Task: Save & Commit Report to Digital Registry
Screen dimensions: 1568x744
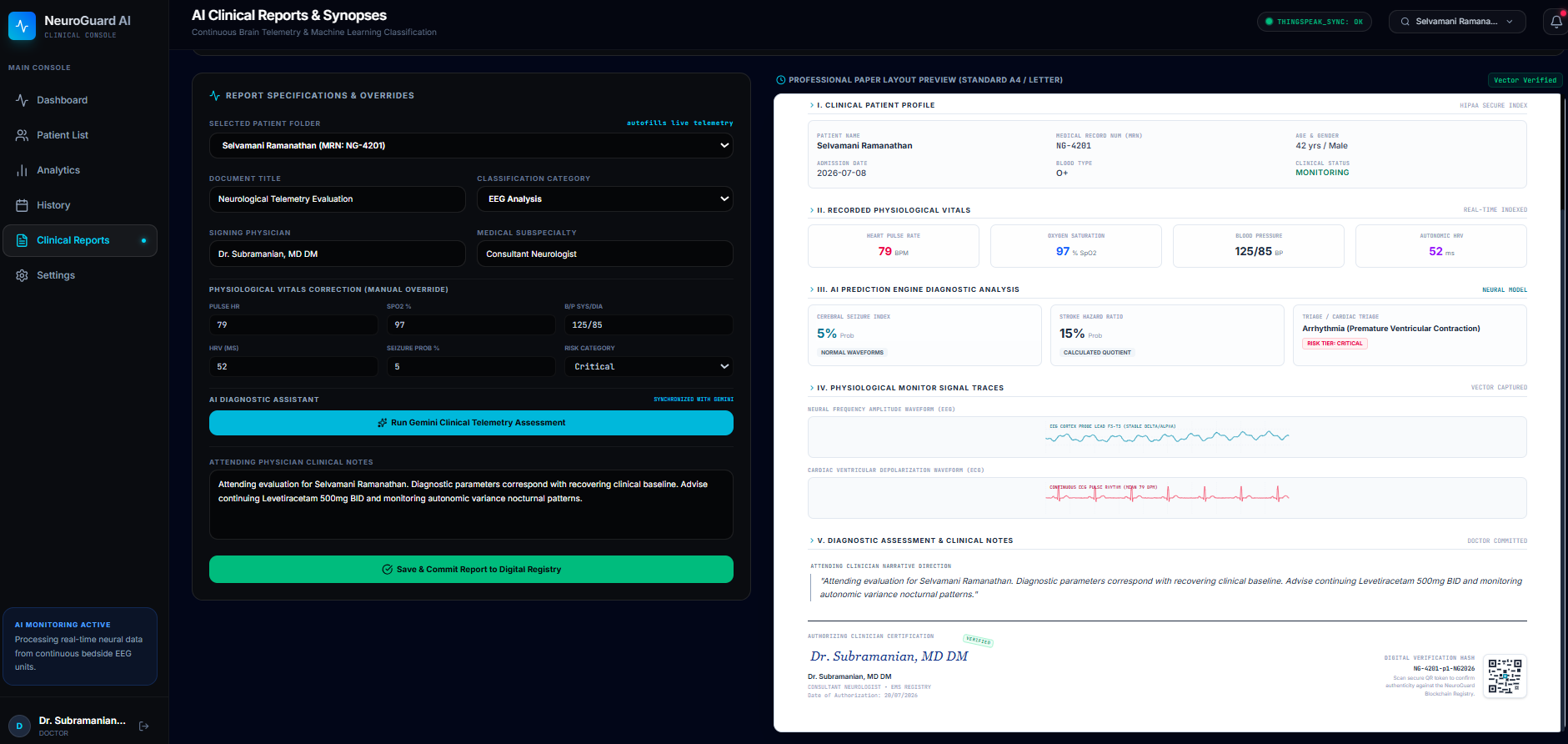Action: 471,570
